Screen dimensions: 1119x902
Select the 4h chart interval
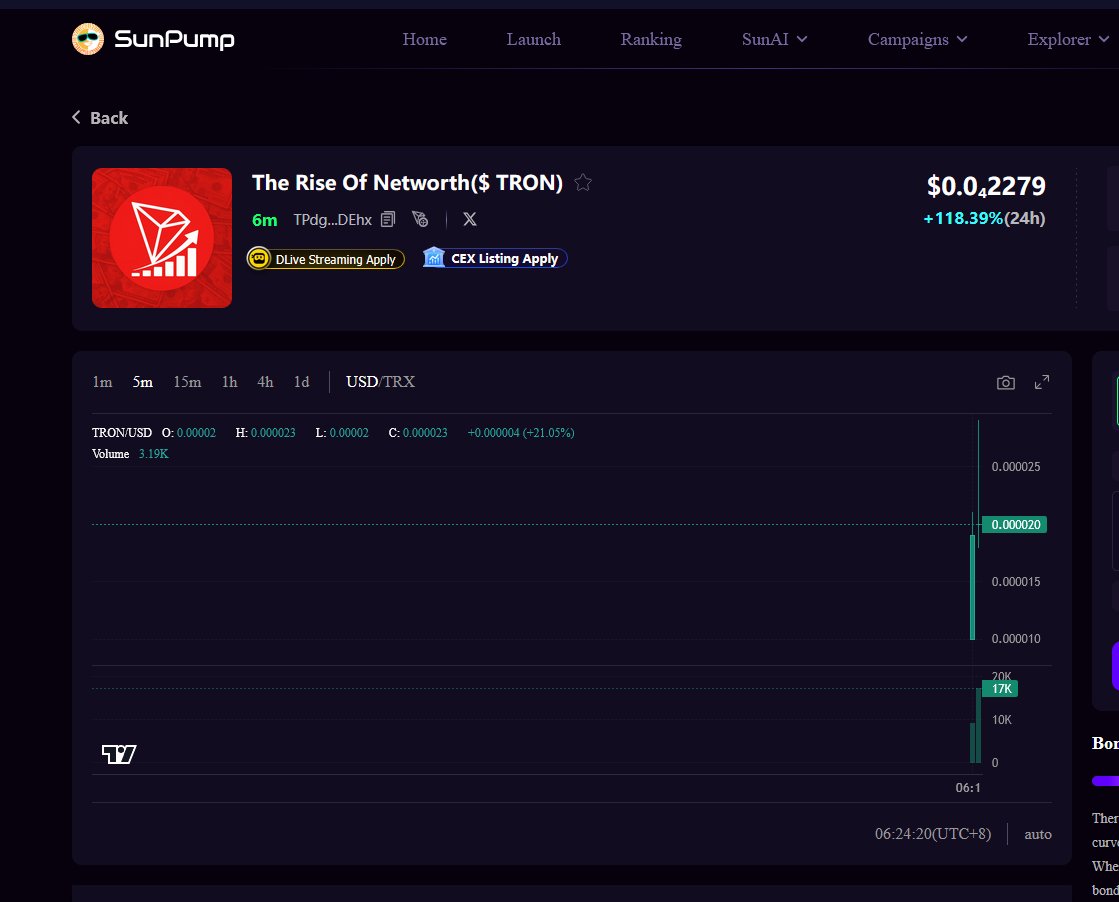(x=265, y=382)
